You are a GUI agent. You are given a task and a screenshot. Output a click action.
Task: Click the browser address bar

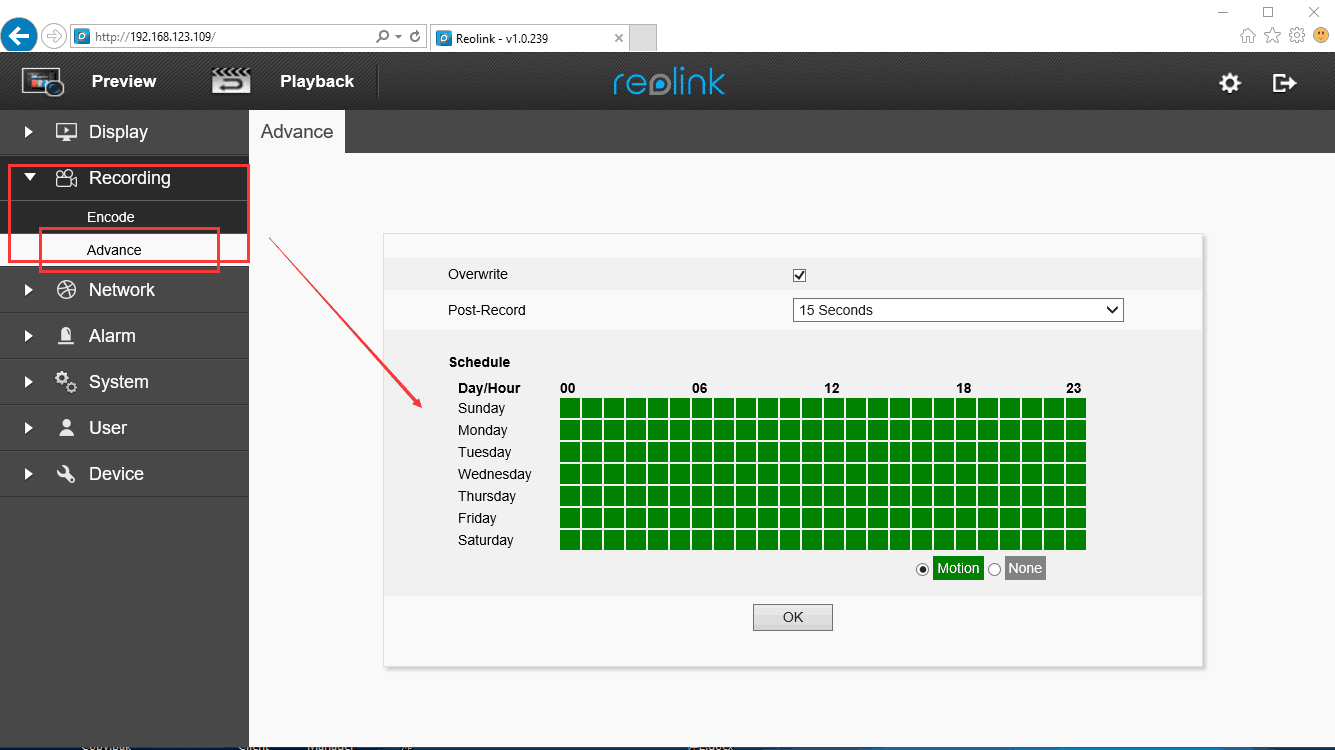[x=230, y=37]
